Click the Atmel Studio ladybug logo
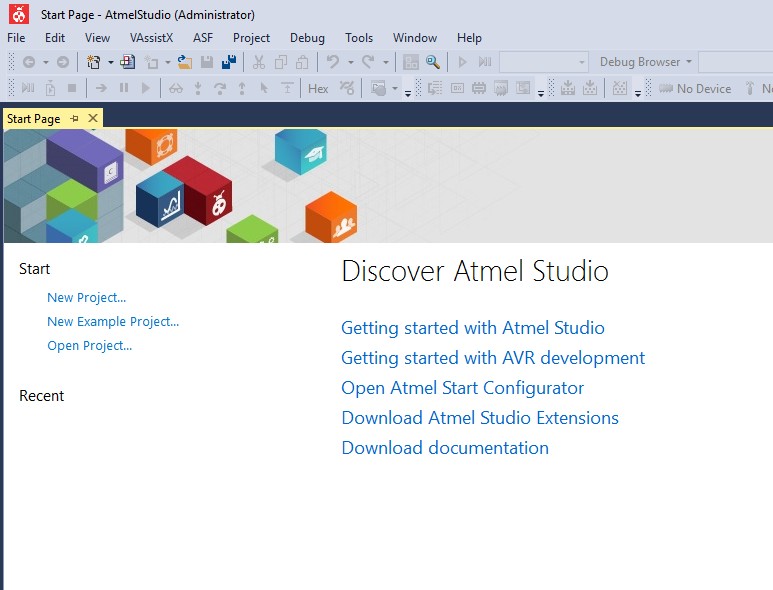 pos(19,14)
